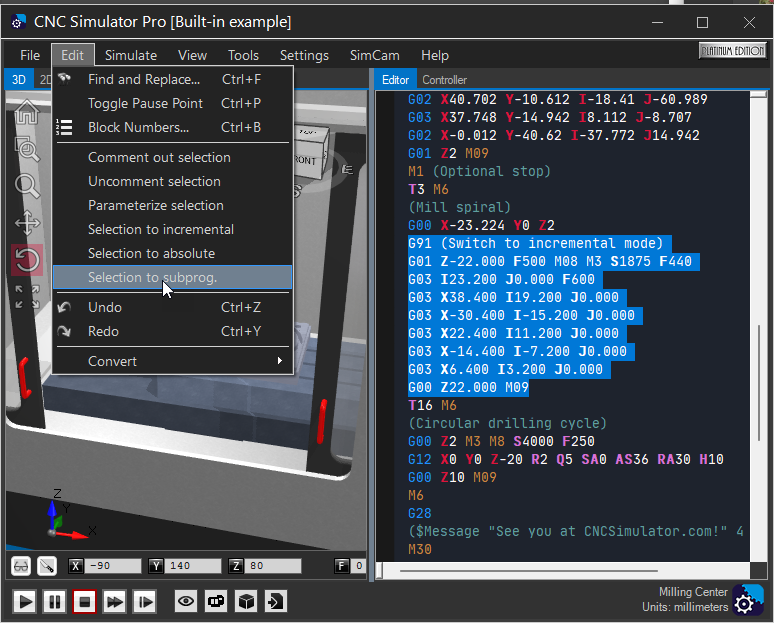Toggle the eye visibility icon
This screenshot has height=623, width=774.
point(186,601)
